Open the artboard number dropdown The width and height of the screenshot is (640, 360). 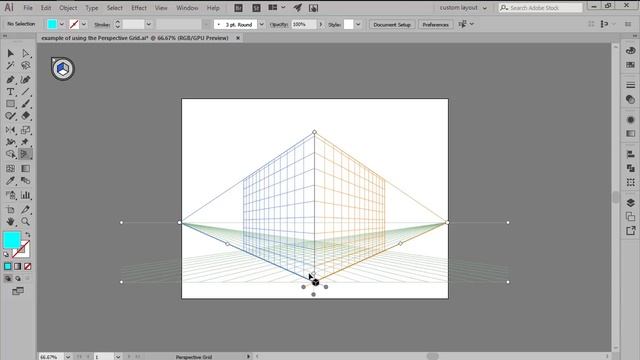(x=118, y=357)
